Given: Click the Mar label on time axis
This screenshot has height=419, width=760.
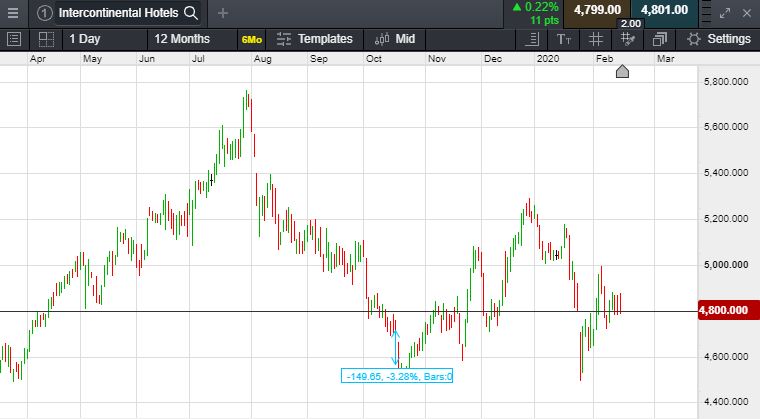Looking at the screenshot, I should (x=665, y=59).
